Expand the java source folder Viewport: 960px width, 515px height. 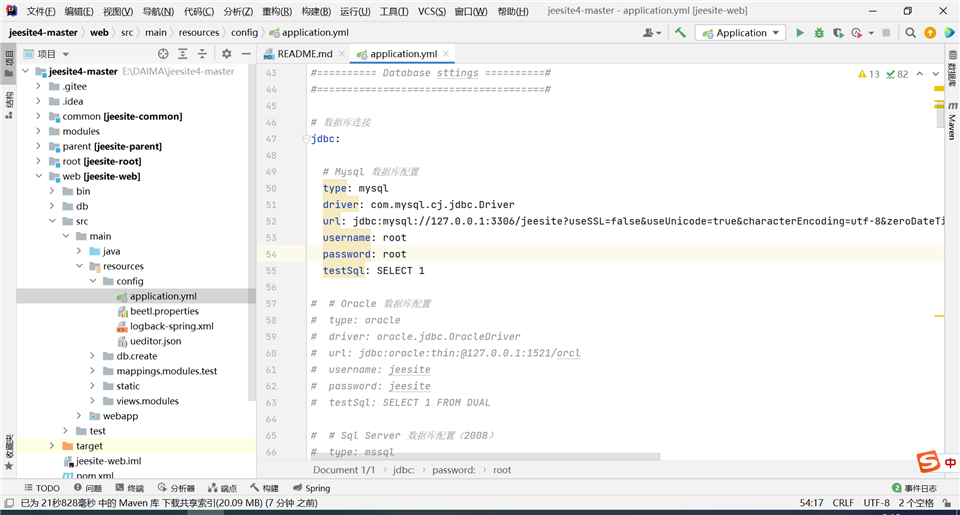(x=79, y=251)
